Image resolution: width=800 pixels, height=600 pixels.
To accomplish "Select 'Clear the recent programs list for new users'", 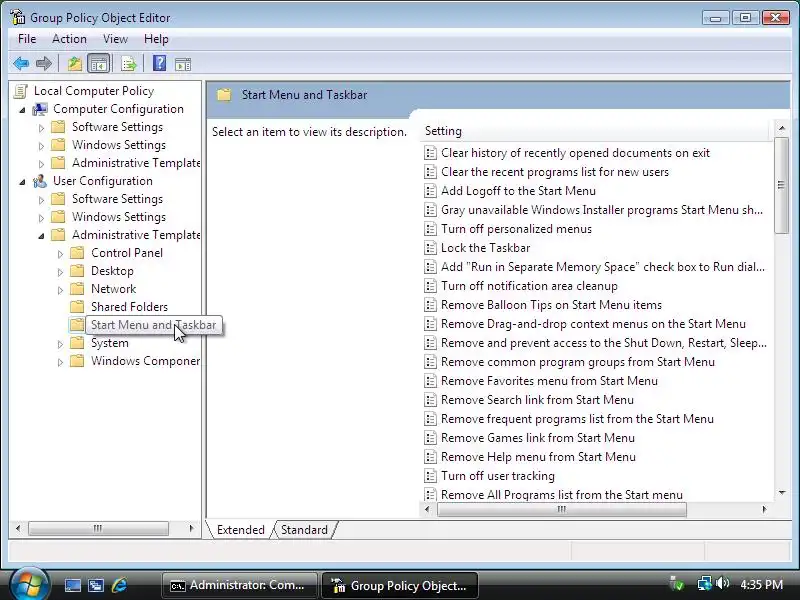I will (x=555, y=172).
